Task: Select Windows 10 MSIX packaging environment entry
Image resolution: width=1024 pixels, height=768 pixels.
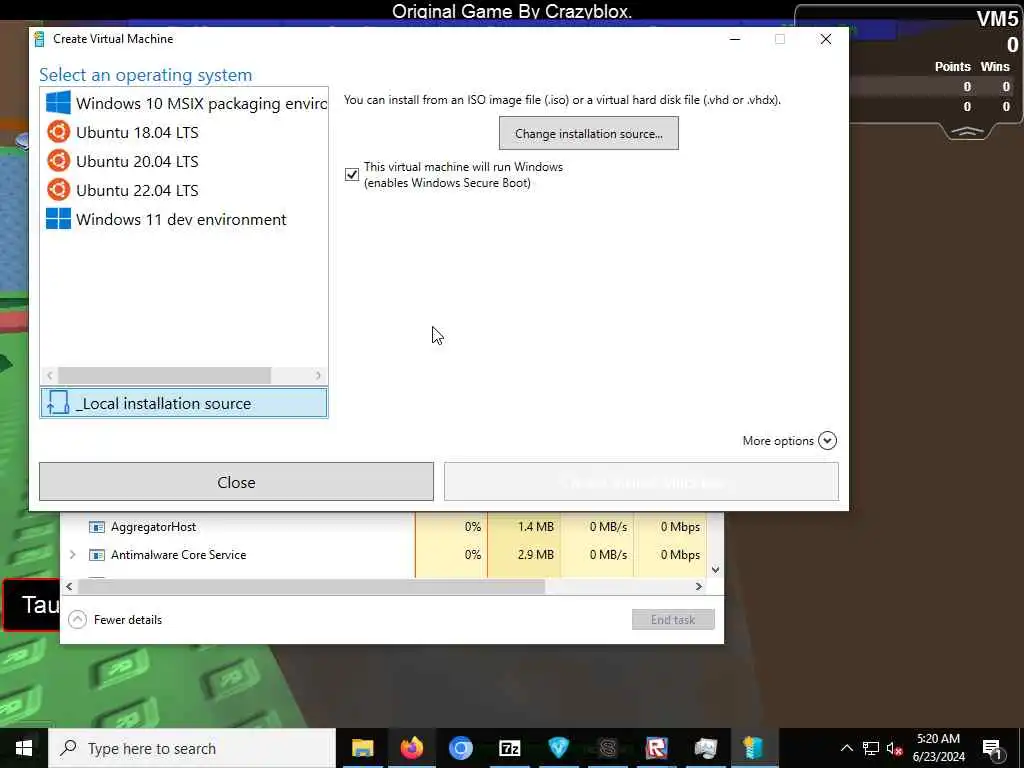Action: [184, 103]
